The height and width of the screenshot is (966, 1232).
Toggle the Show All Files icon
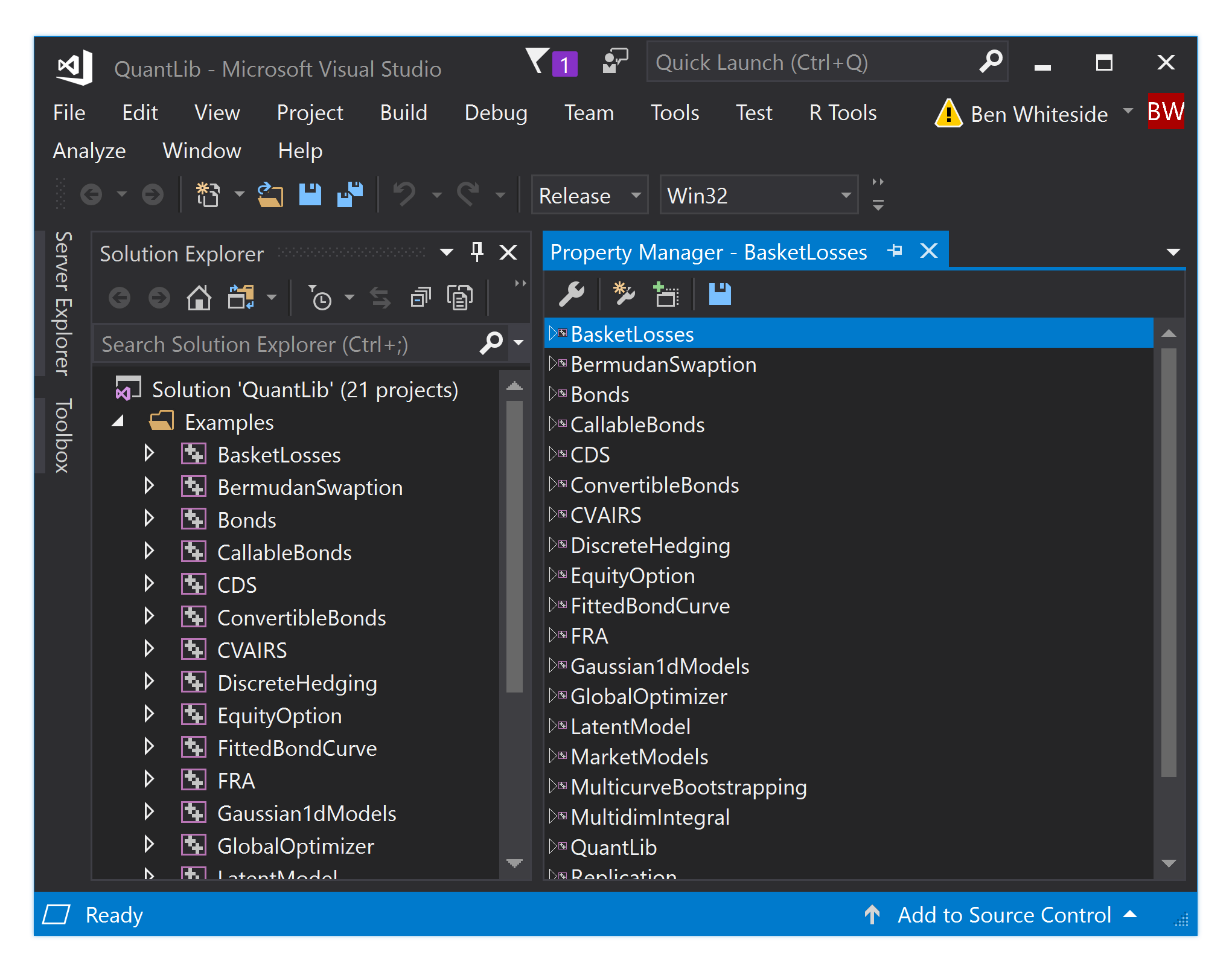460,298
